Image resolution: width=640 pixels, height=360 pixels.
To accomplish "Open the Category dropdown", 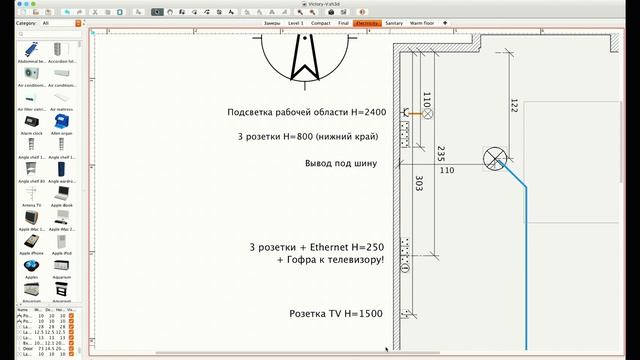I will click(61, 23).
